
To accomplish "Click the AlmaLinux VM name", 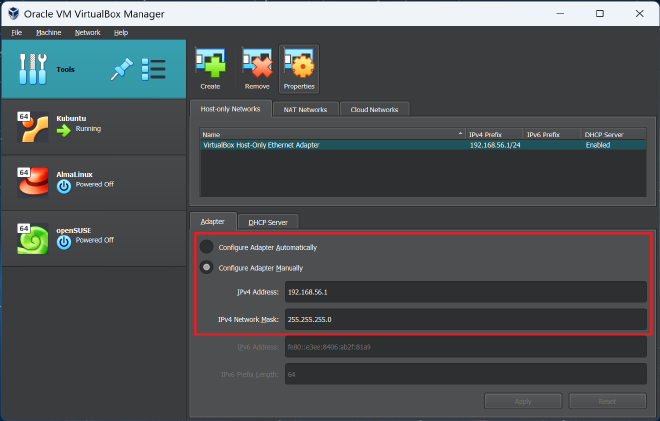I will coord(75,174).
